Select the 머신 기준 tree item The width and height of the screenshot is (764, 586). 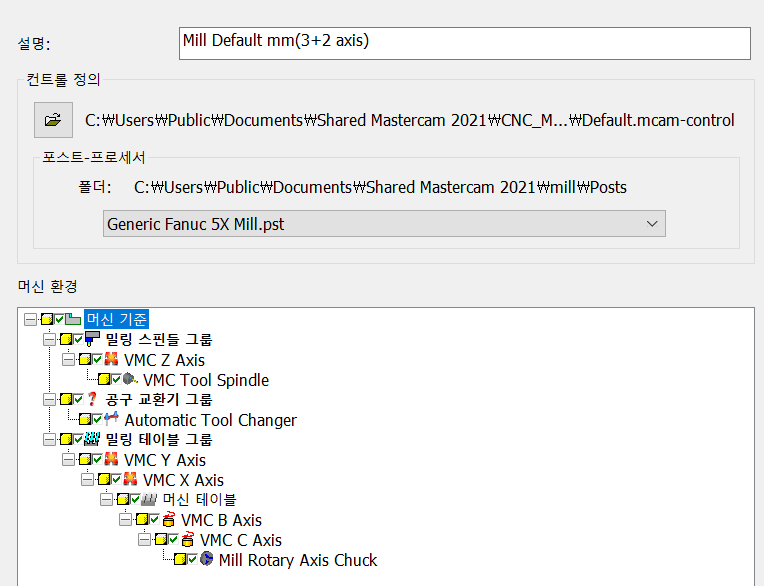click(x=116, y=320)
